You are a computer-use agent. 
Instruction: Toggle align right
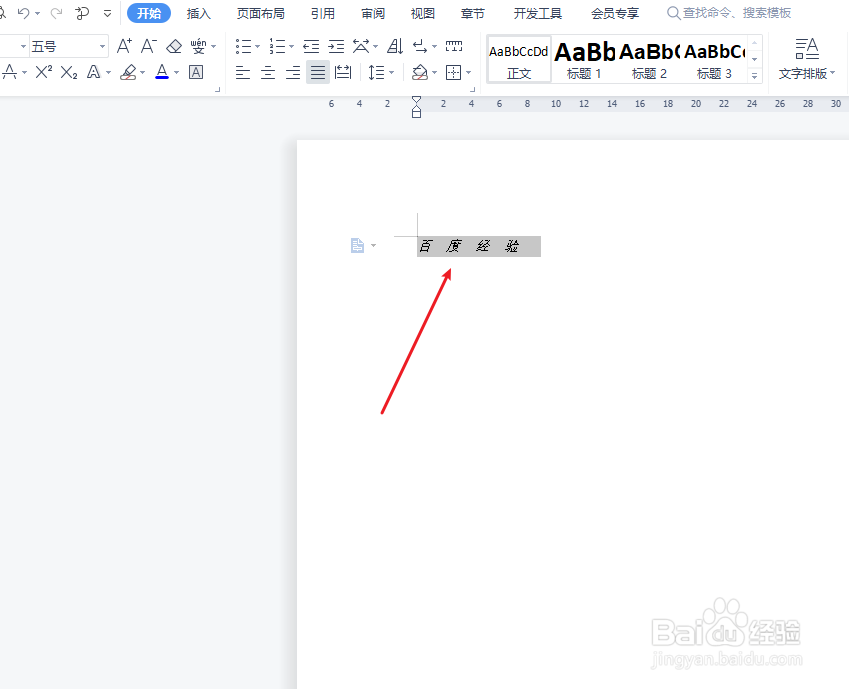[x=293, y=72]
